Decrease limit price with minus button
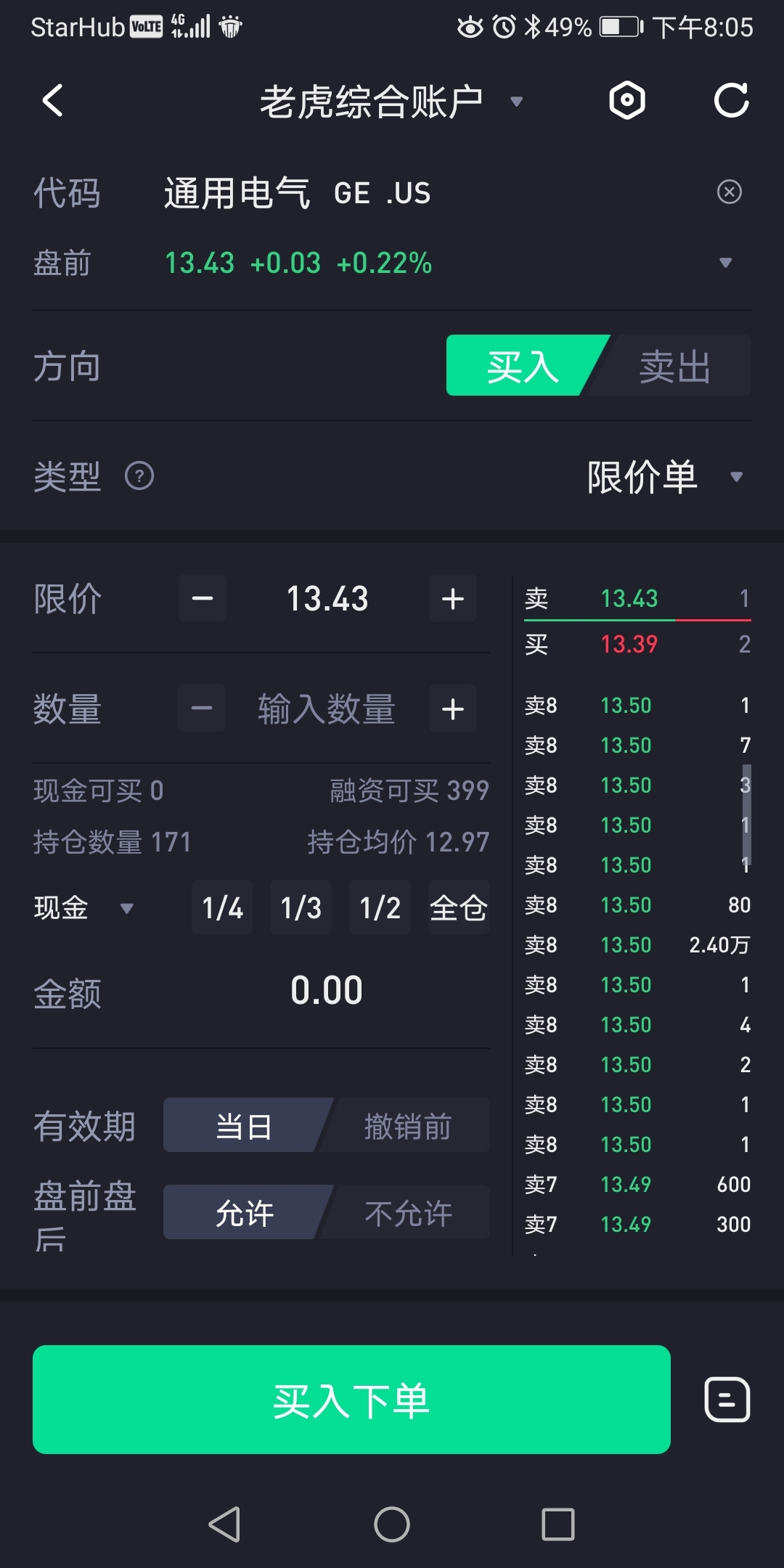 [x=203, y=599]
